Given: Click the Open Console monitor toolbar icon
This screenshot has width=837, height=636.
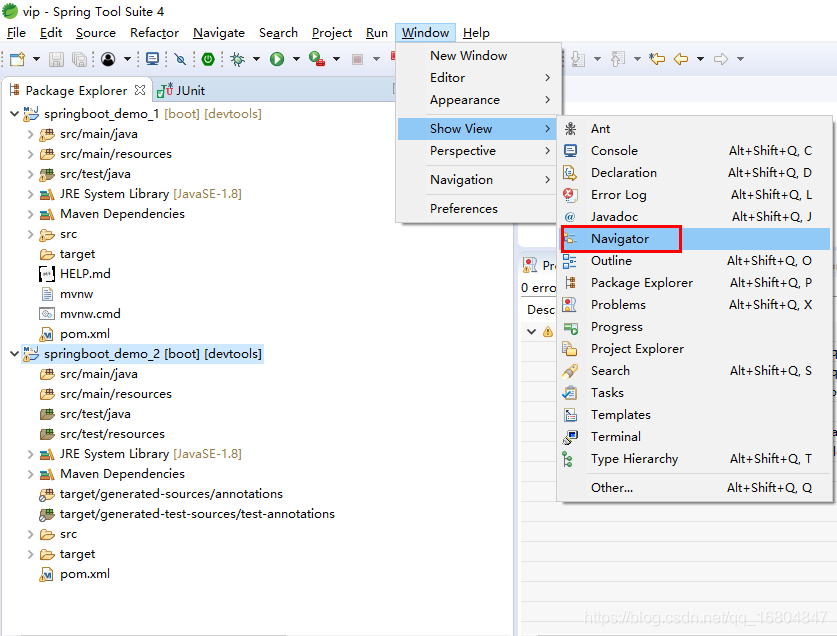Looking at the screenshot, I should pos(152,59).
